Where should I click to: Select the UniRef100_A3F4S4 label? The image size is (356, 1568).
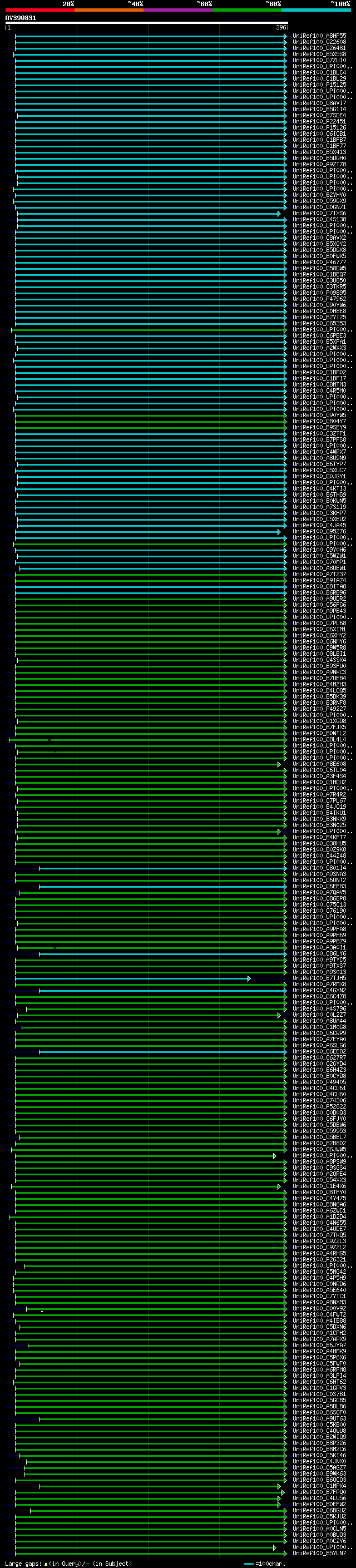[319, 776]
